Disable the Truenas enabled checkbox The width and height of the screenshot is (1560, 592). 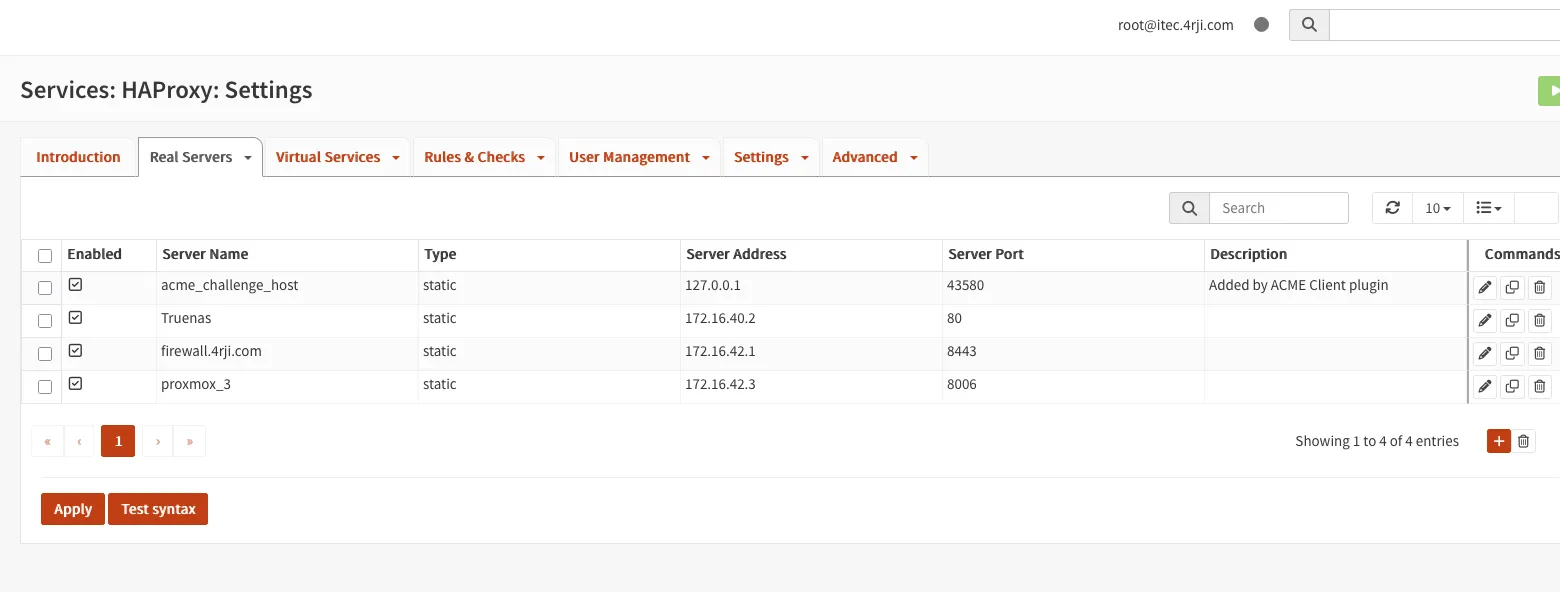click(x=76, y=318)
